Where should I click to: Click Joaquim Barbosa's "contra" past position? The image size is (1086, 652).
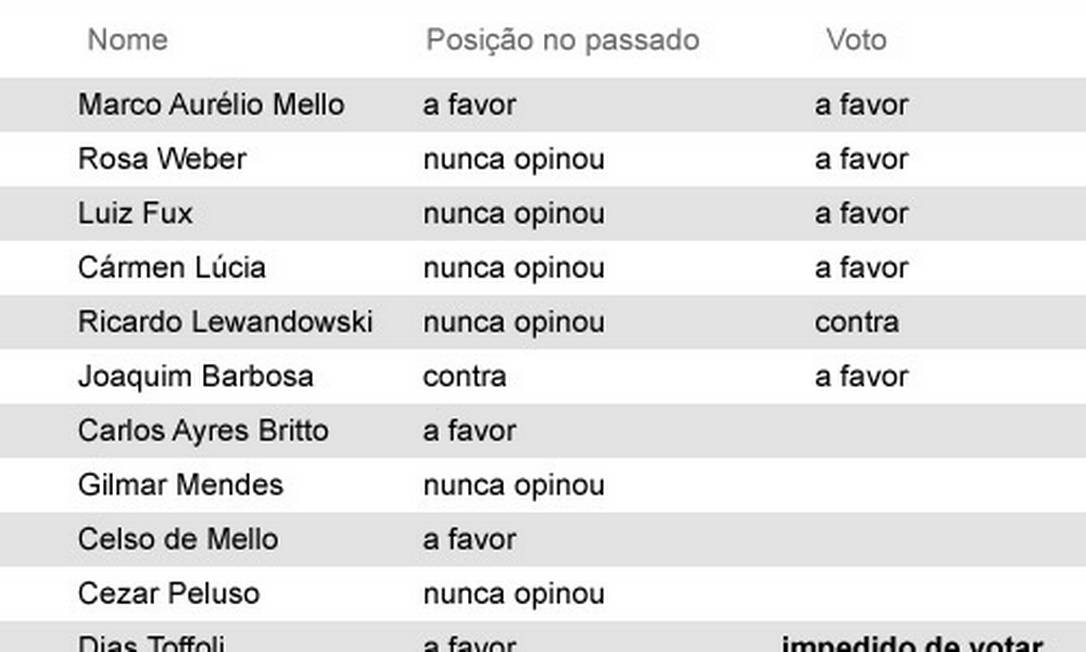tap(464, 376)
